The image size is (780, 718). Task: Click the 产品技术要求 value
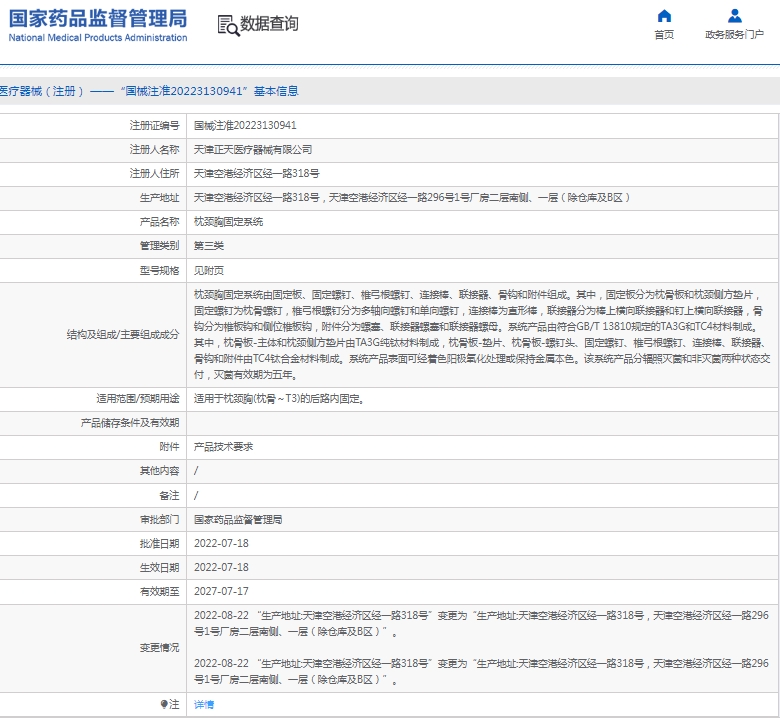[x=223, y=446]
